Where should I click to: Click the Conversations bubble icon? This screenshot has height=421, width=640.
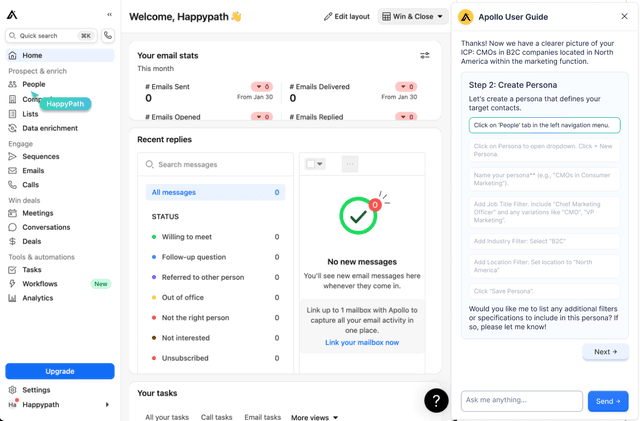[x=13, y=227]
